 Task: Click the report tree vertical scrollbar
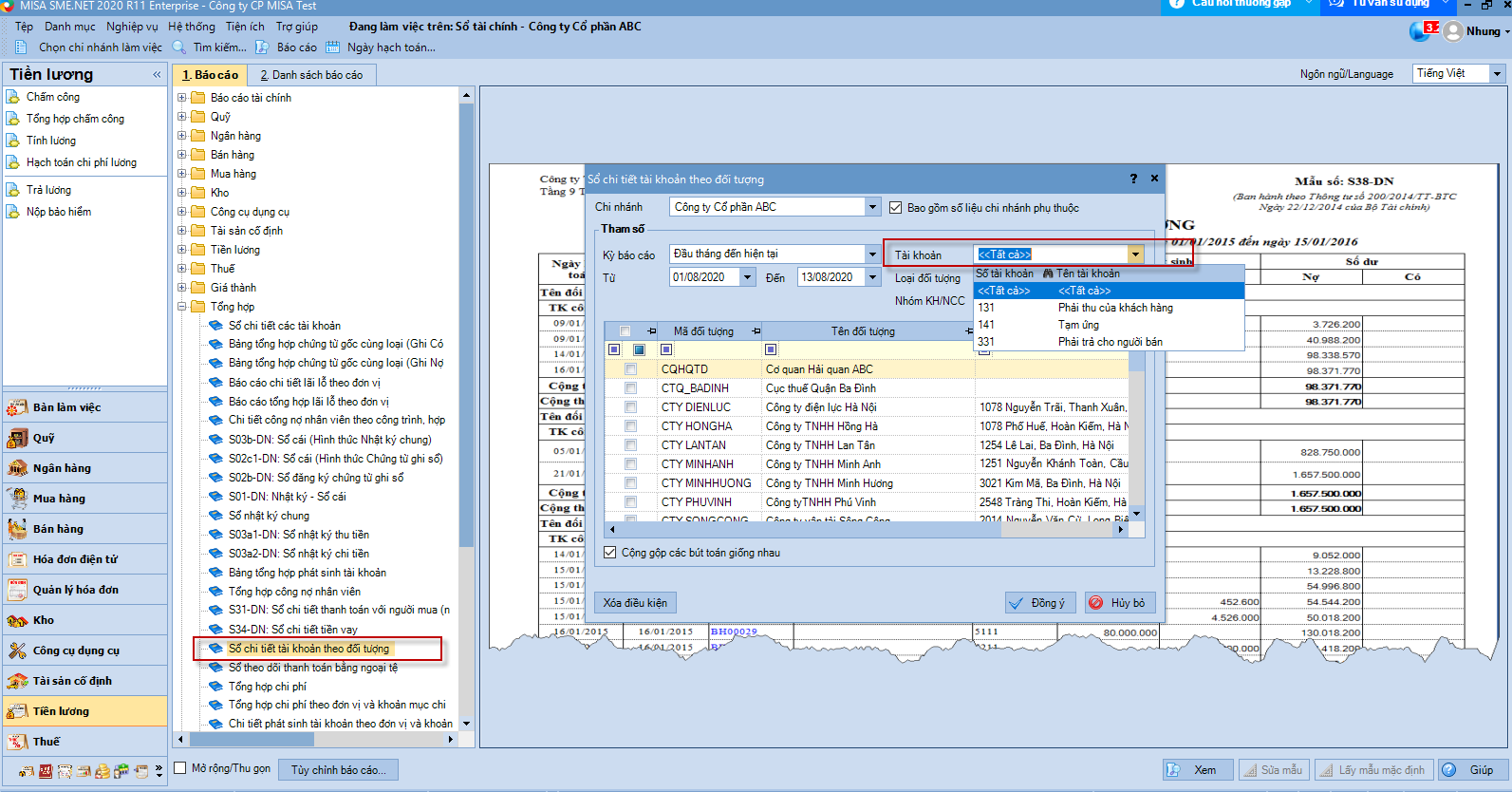coord(466,323)
